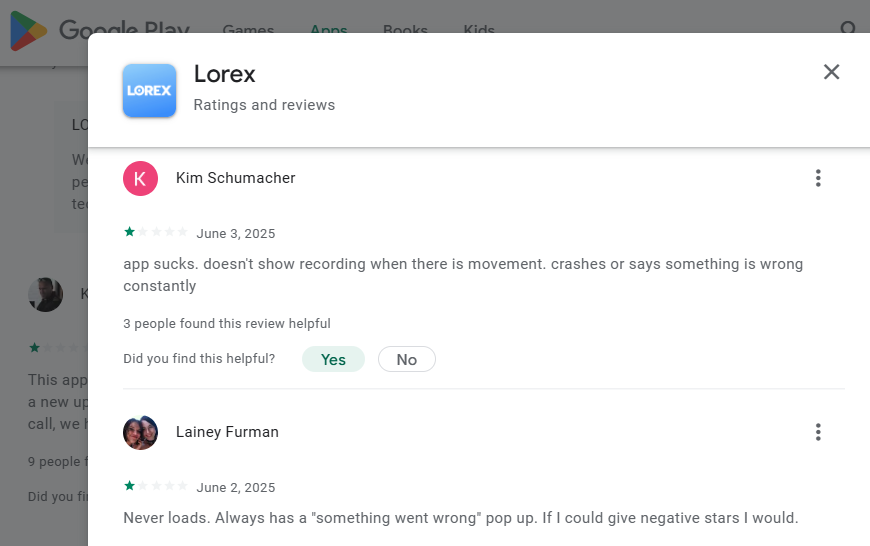Click the 'Ratings and reviews' subtitle
870x546 pixels.
[264, 105]
